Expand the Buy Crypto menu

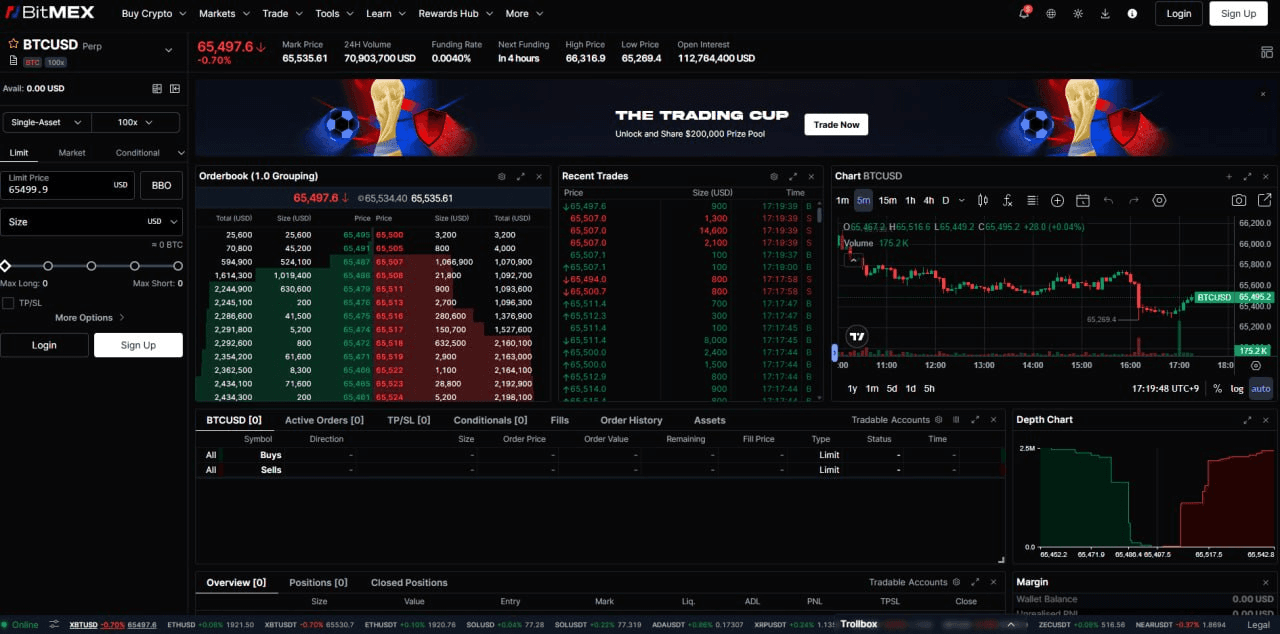[153, 14]
